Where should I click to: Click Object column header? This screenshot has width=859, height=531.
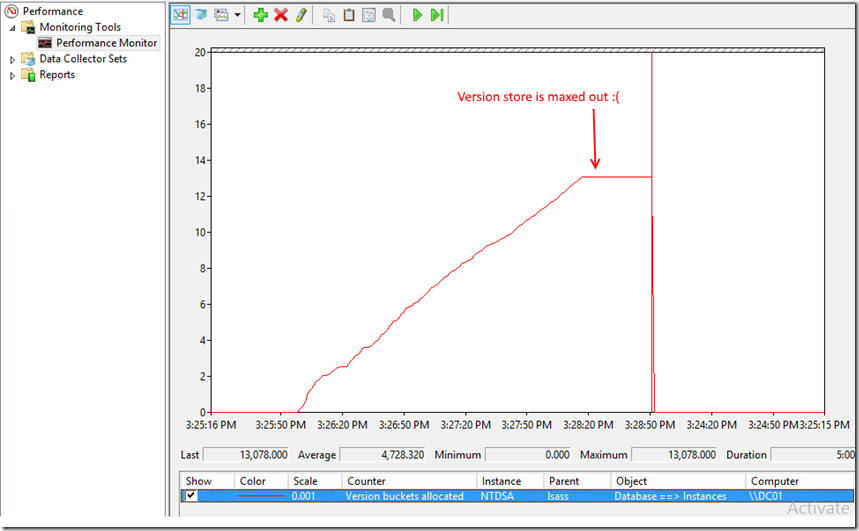pyautogui.click(x=678, y=481)
